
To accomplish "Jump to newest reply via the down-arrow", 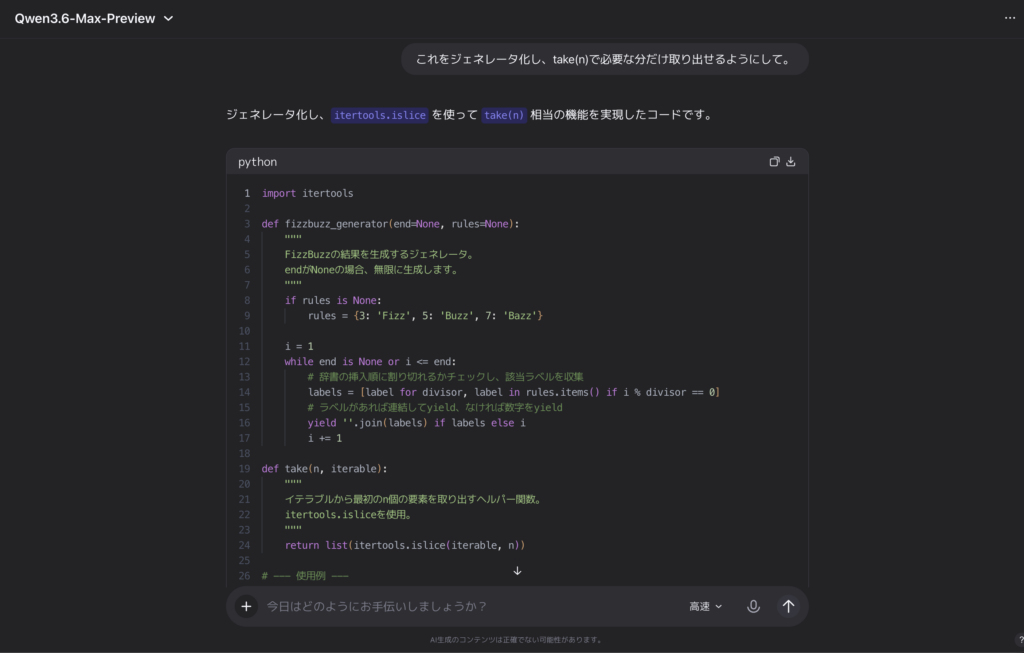I will tap(517, 570).
